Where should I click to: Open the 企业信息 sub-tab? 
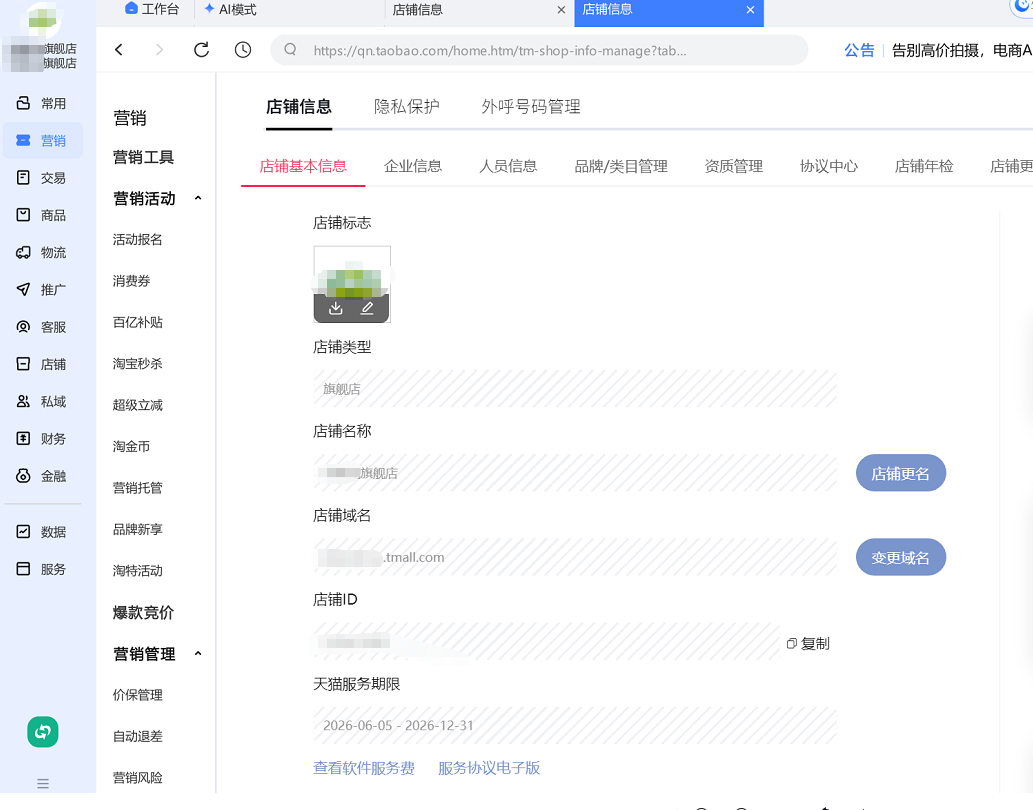(413, 166)
